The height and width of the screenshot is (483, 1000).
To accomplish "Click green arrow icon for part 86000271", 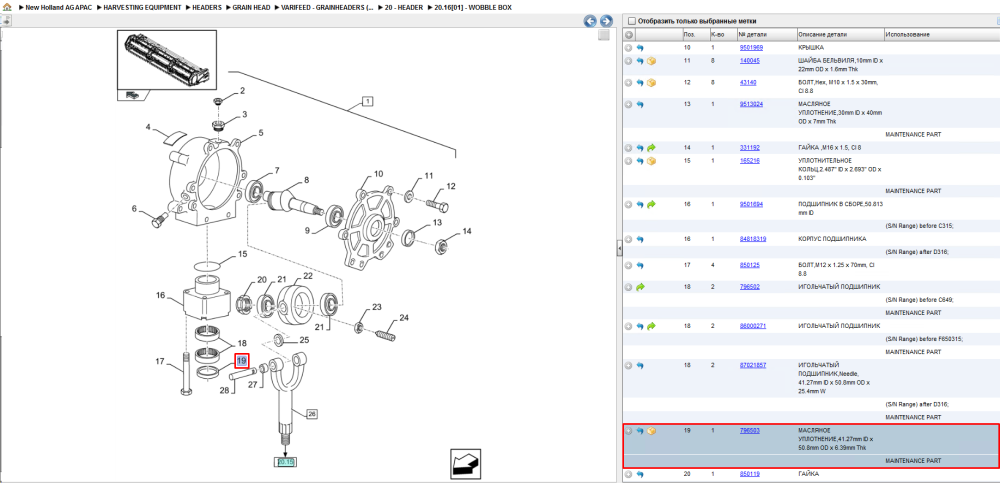I will [x=652, y=327].
